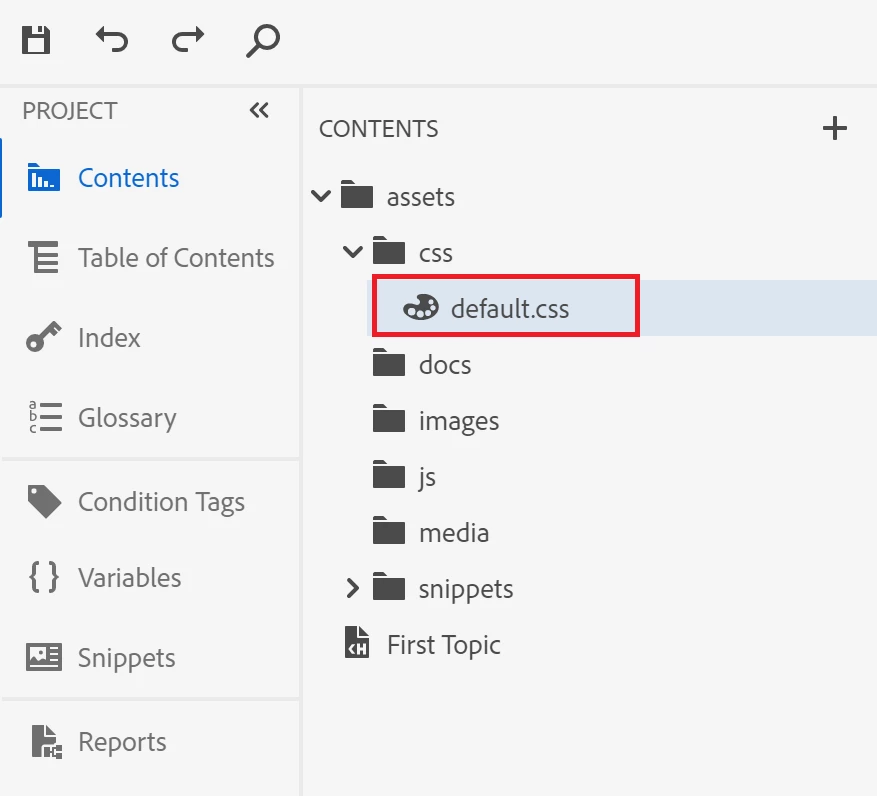Click the media folder icon
The width and height of the screenshot is (877, 796).
click(x=389, y=530)
